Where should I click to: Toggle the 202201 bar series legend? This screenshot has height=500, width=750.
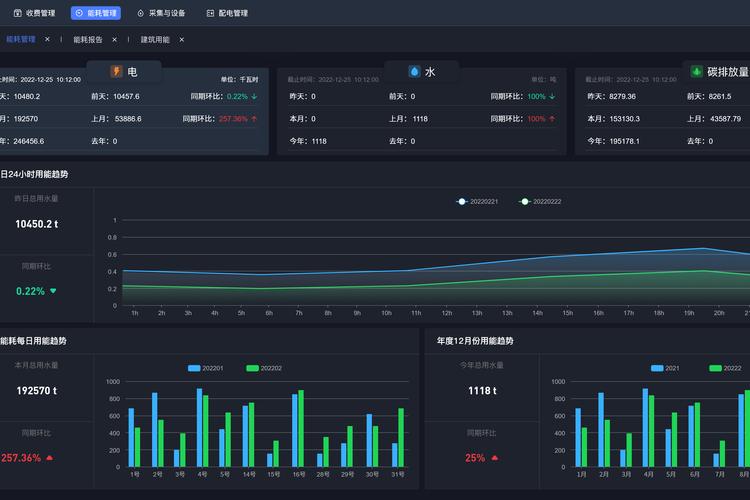click(206, 368)
